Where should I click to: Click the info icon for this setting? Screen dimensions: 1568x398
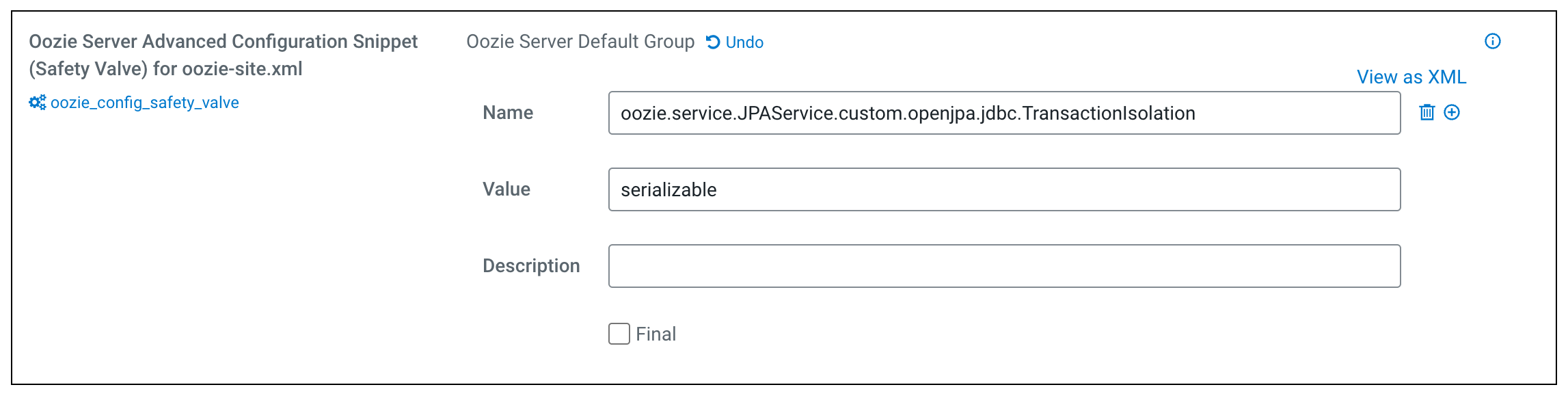[x=1493, y=42]
